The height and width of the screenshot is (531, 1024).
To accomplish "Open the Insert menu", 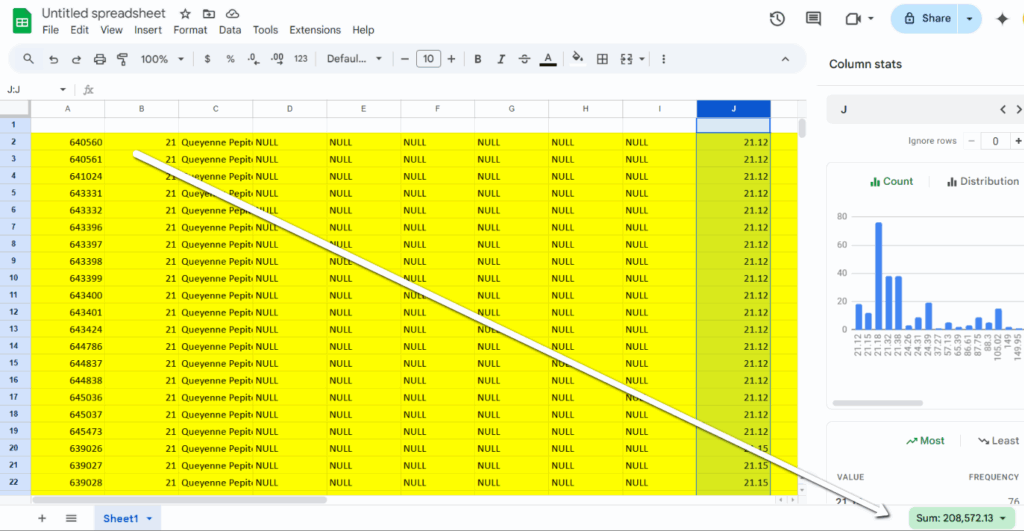I will [148, 30].
